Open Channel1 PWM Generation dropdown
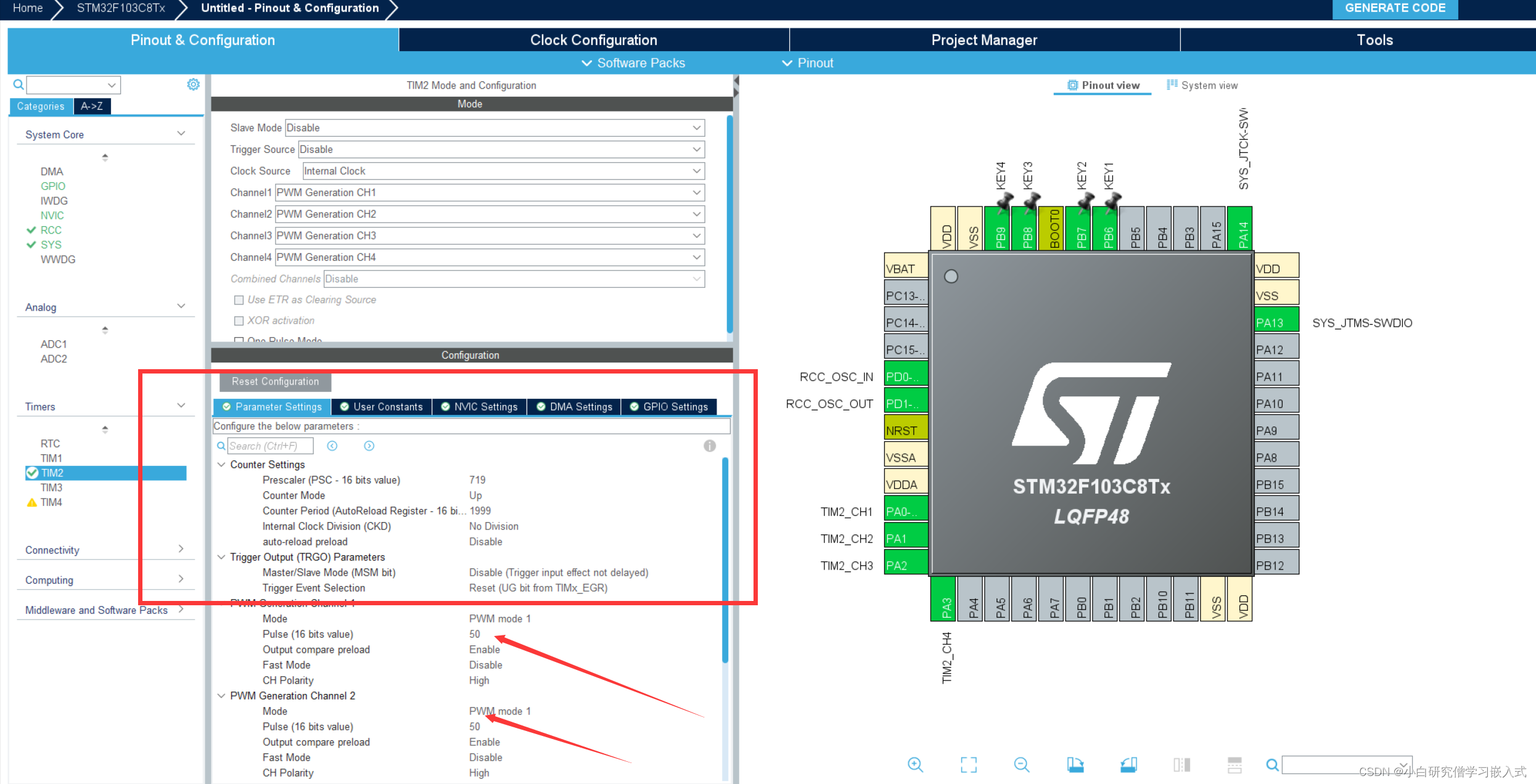This screenshot has height=784, width=1536. click(x=490, y=192)
